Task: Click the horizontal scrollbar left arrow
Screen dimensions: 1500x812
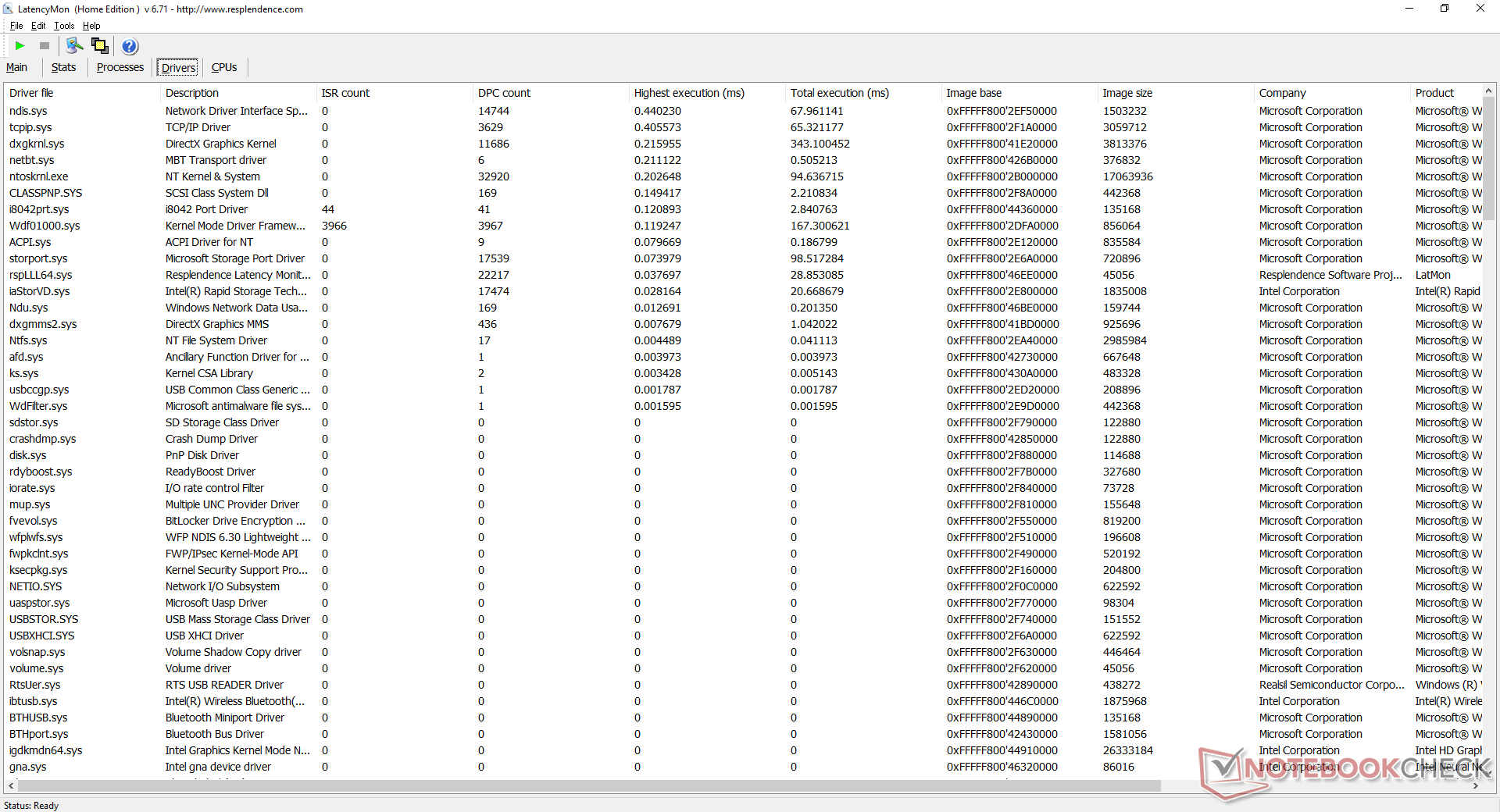Action: coord(11,785)
